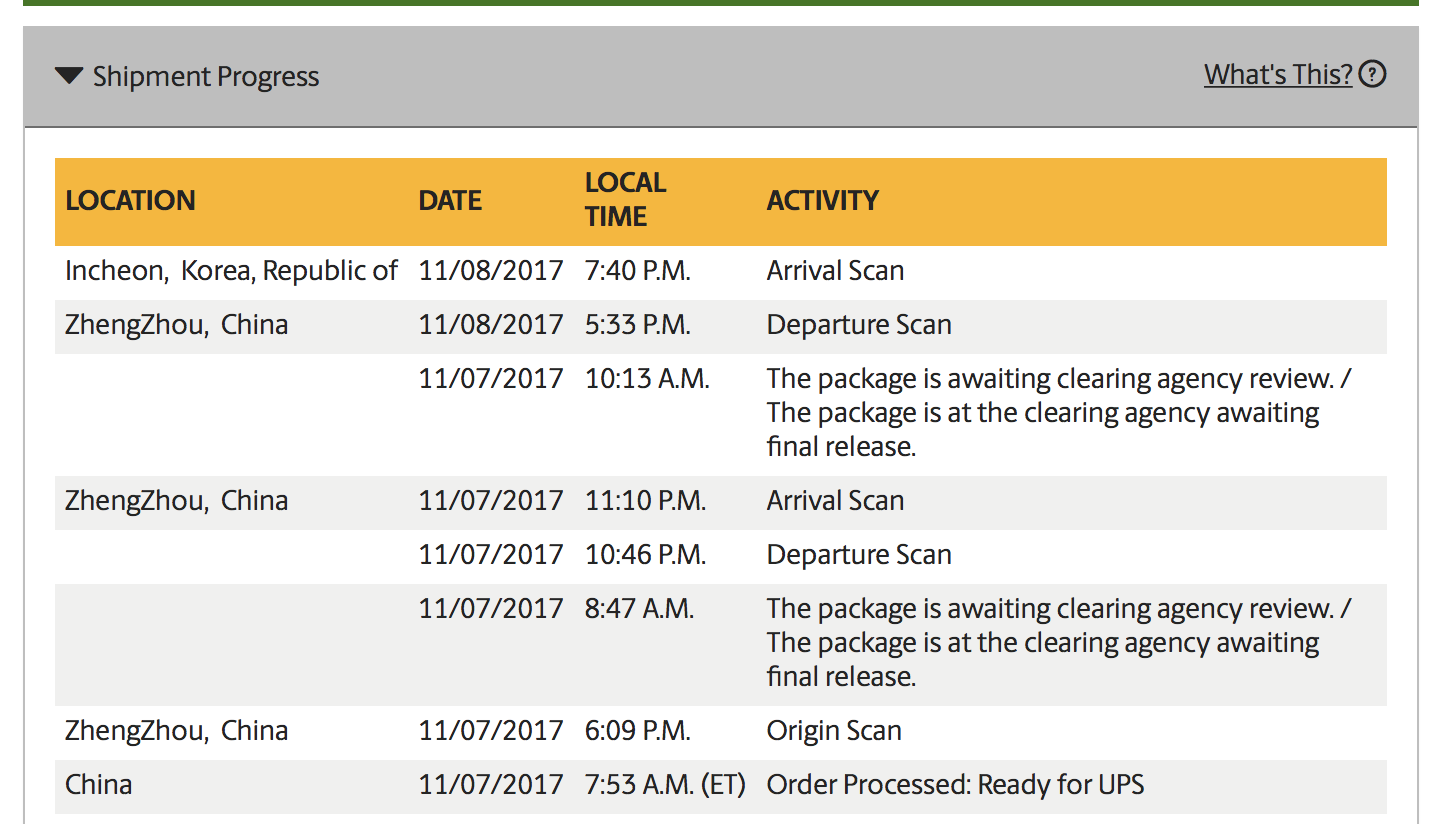Click the Origin Scan activity entry
Viewport: 1430px width, 824px height.
pyautogui.click(x=834, y=731)
